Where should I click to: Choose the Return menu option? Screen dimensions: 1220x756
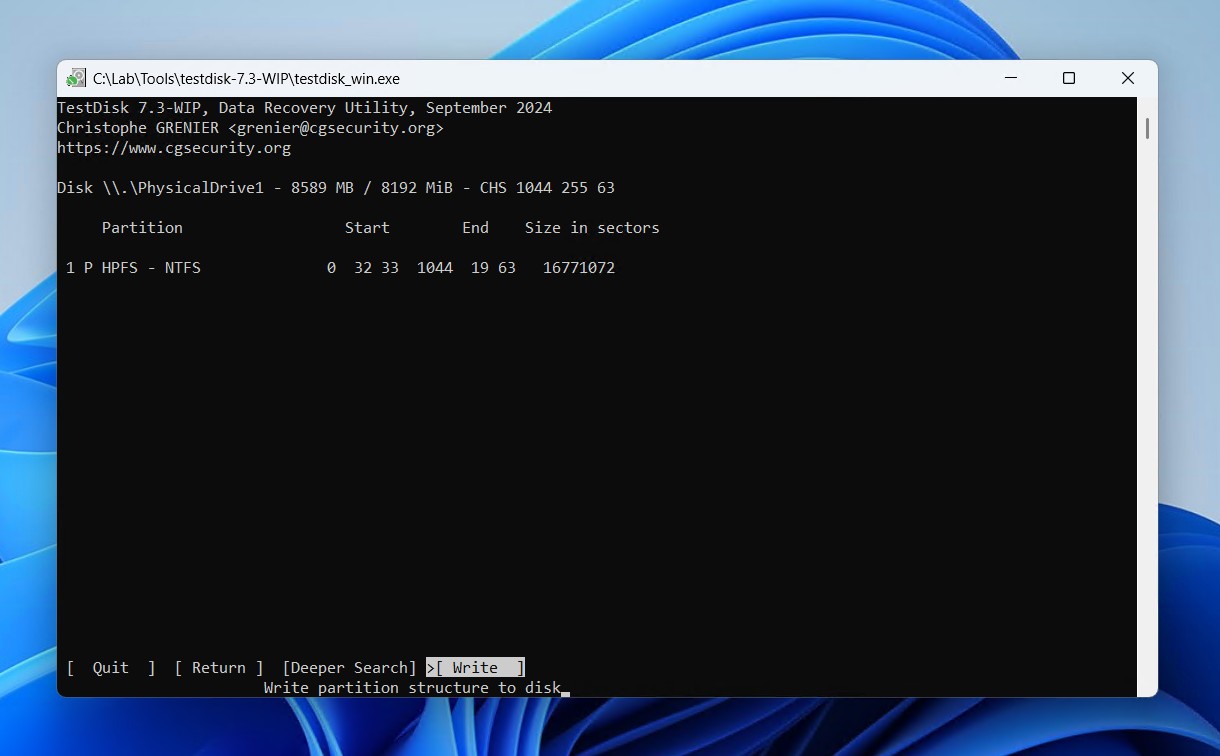point(219,668)
